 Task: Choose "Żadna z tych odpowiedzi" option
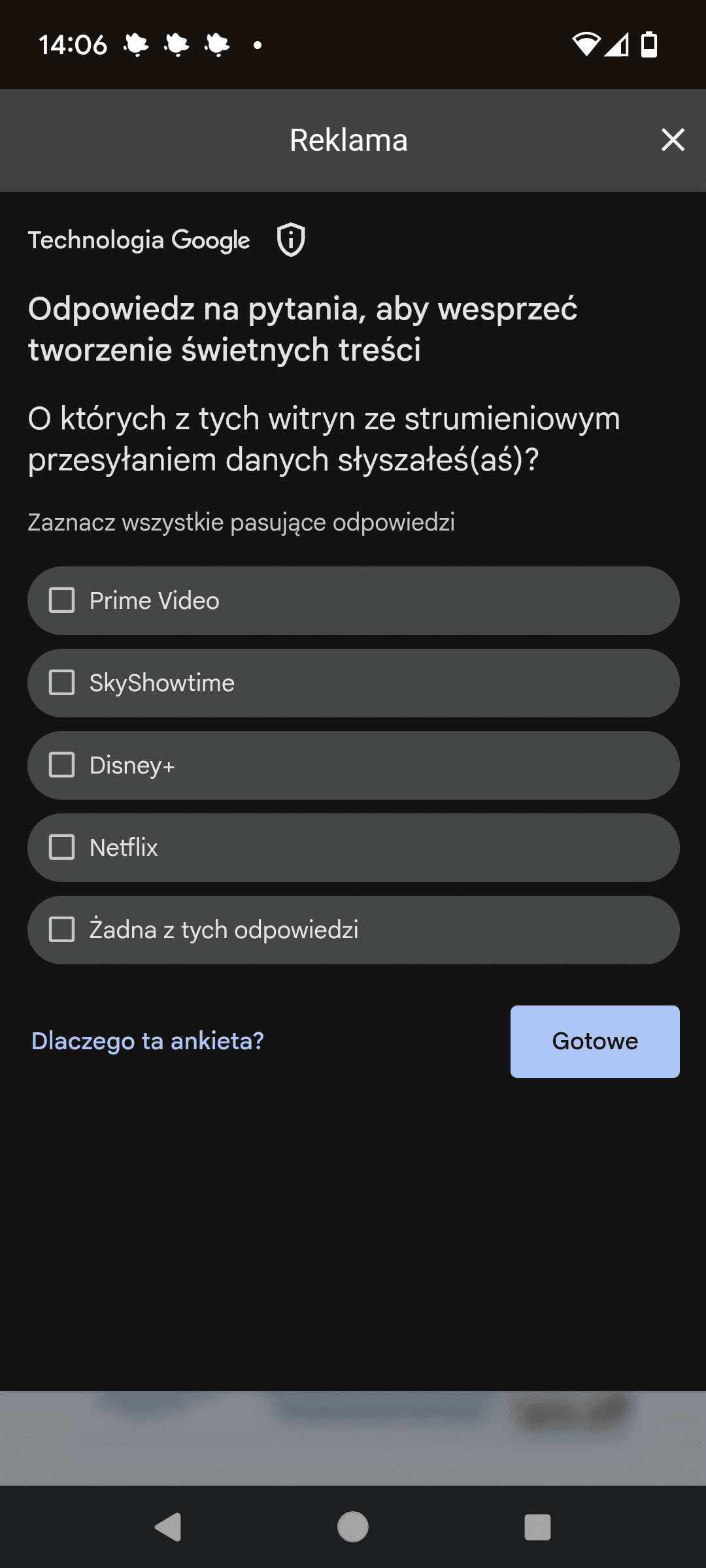(62, 930)
